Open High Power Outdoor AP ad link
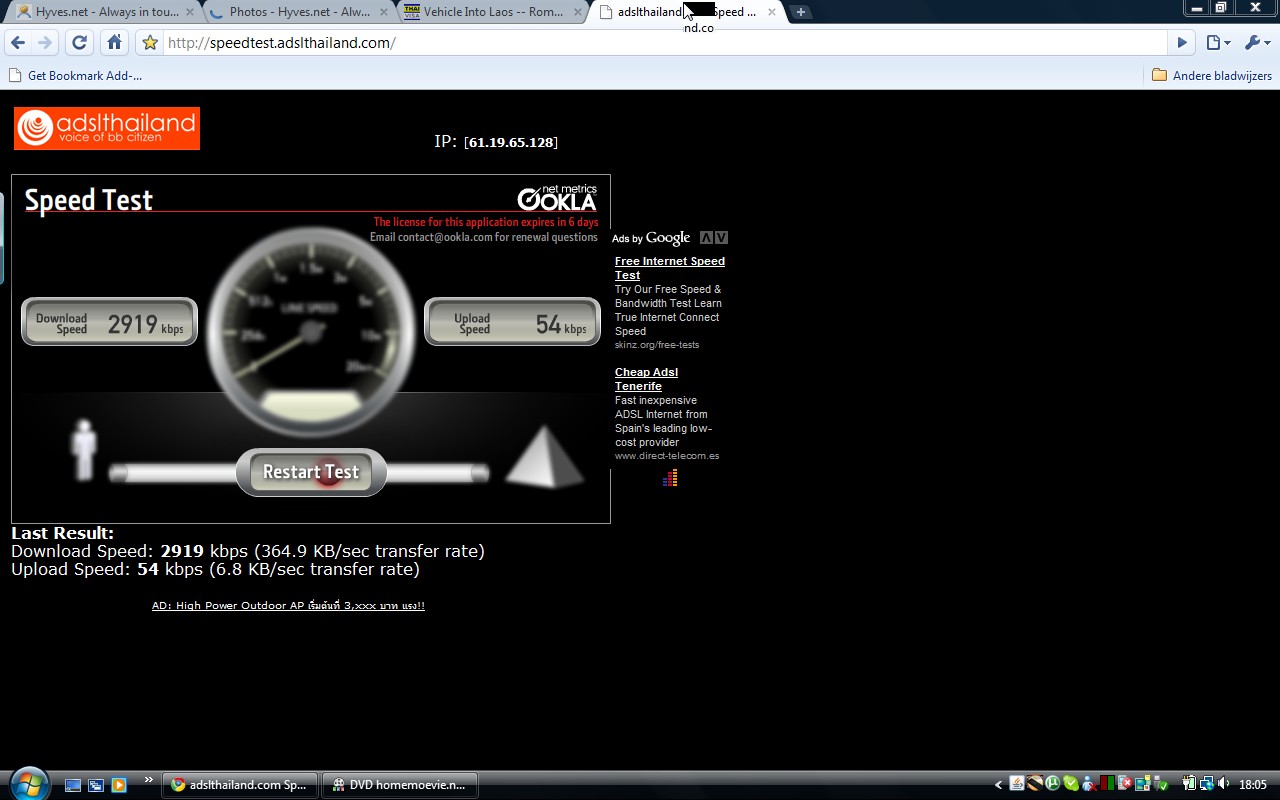 pyautogui.click(x=288, y=606)
